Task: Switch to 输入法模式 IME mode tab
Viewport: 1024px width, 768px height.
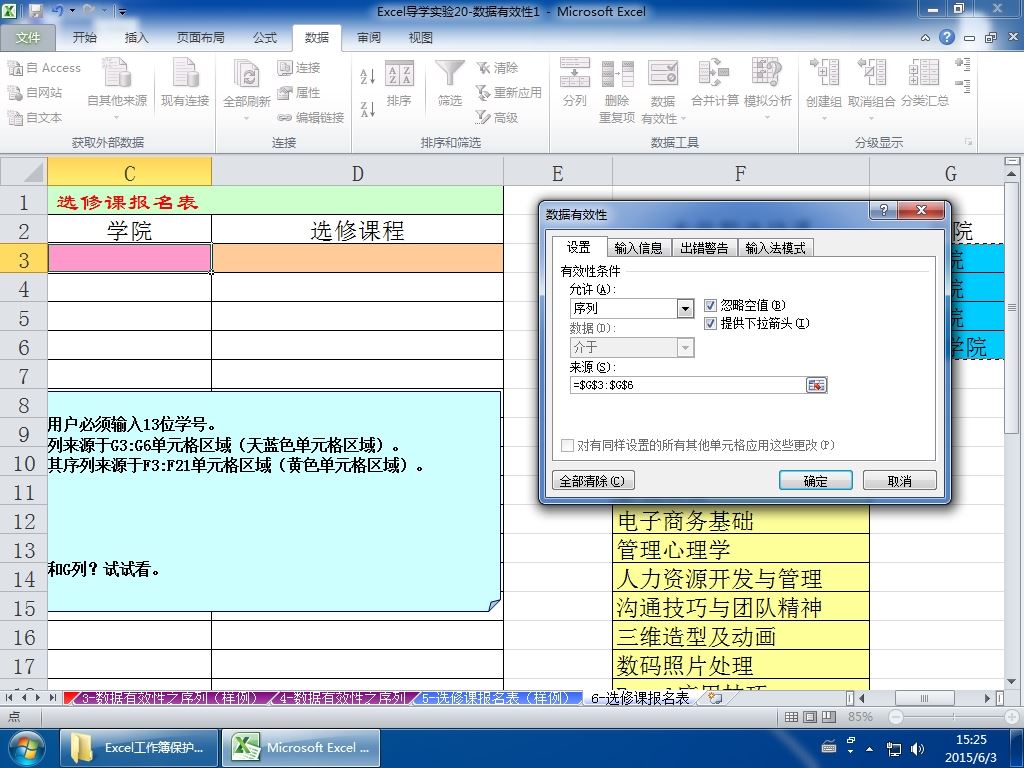Action: point(775,248)
